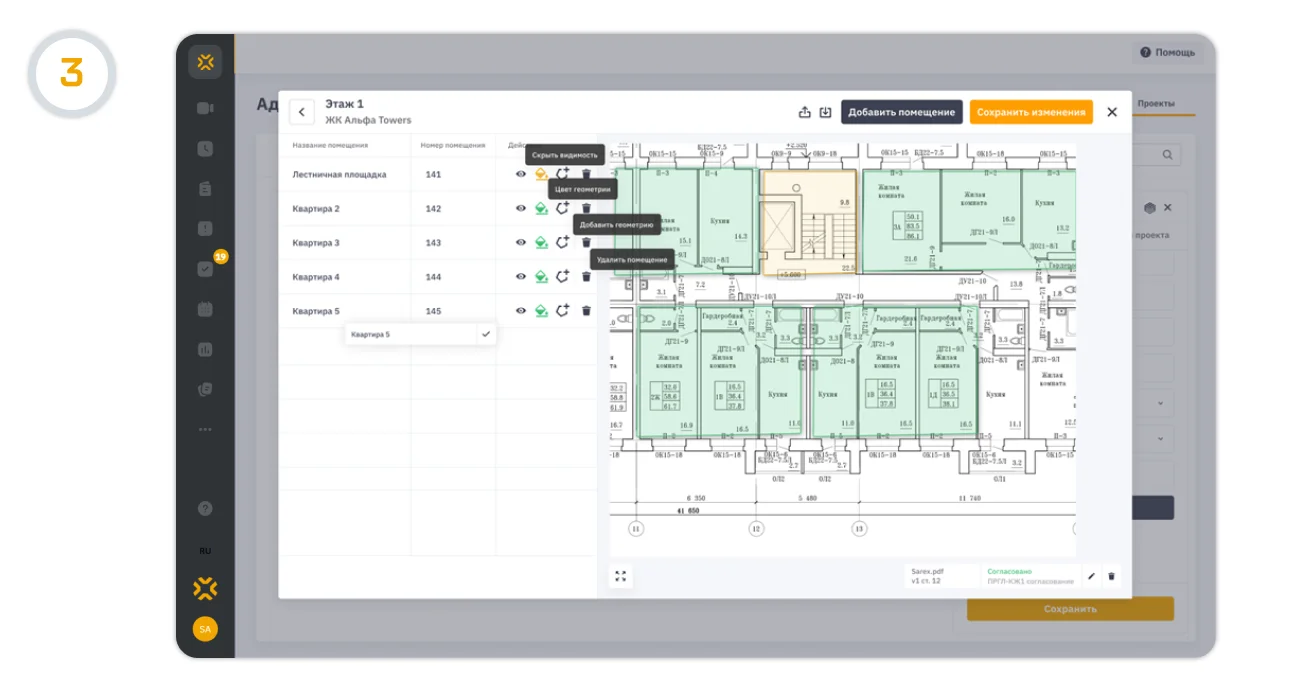This screenshot has height=692, width=1296.
Task: Delete the Sarex.pdf file with trash icon
Action: pos(1111,576)
